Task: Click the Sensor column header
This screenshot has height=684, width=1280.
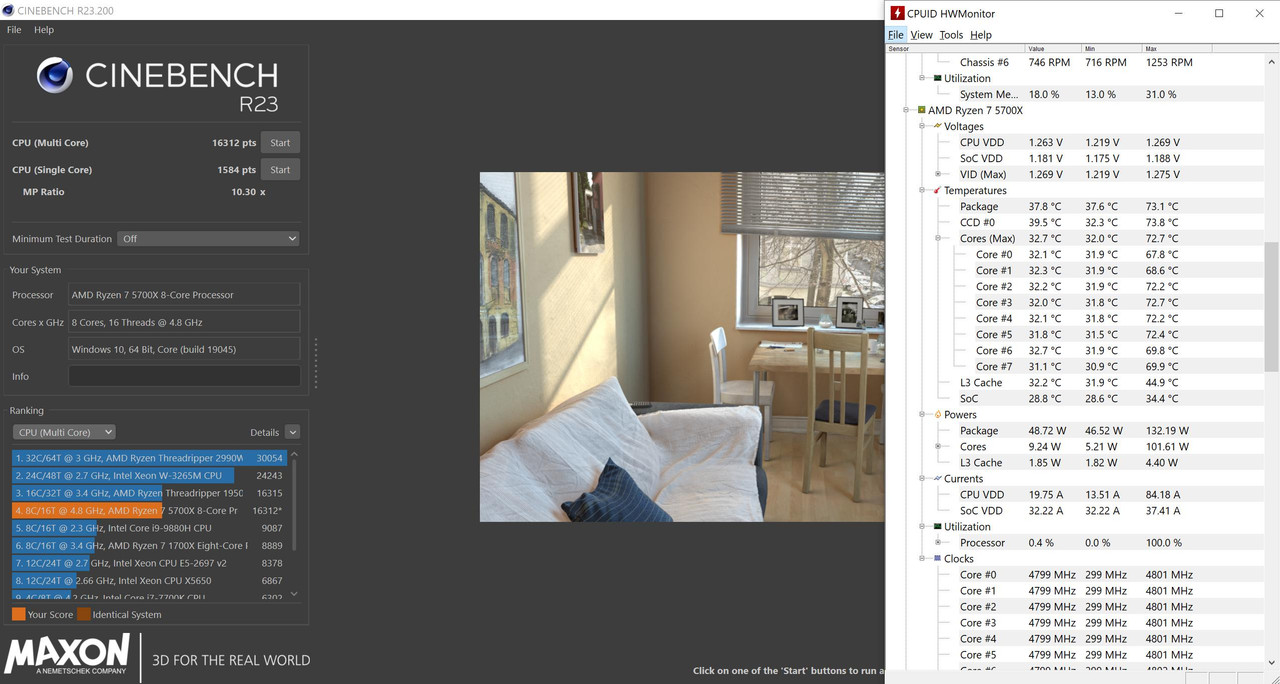Action: point(955,48)
